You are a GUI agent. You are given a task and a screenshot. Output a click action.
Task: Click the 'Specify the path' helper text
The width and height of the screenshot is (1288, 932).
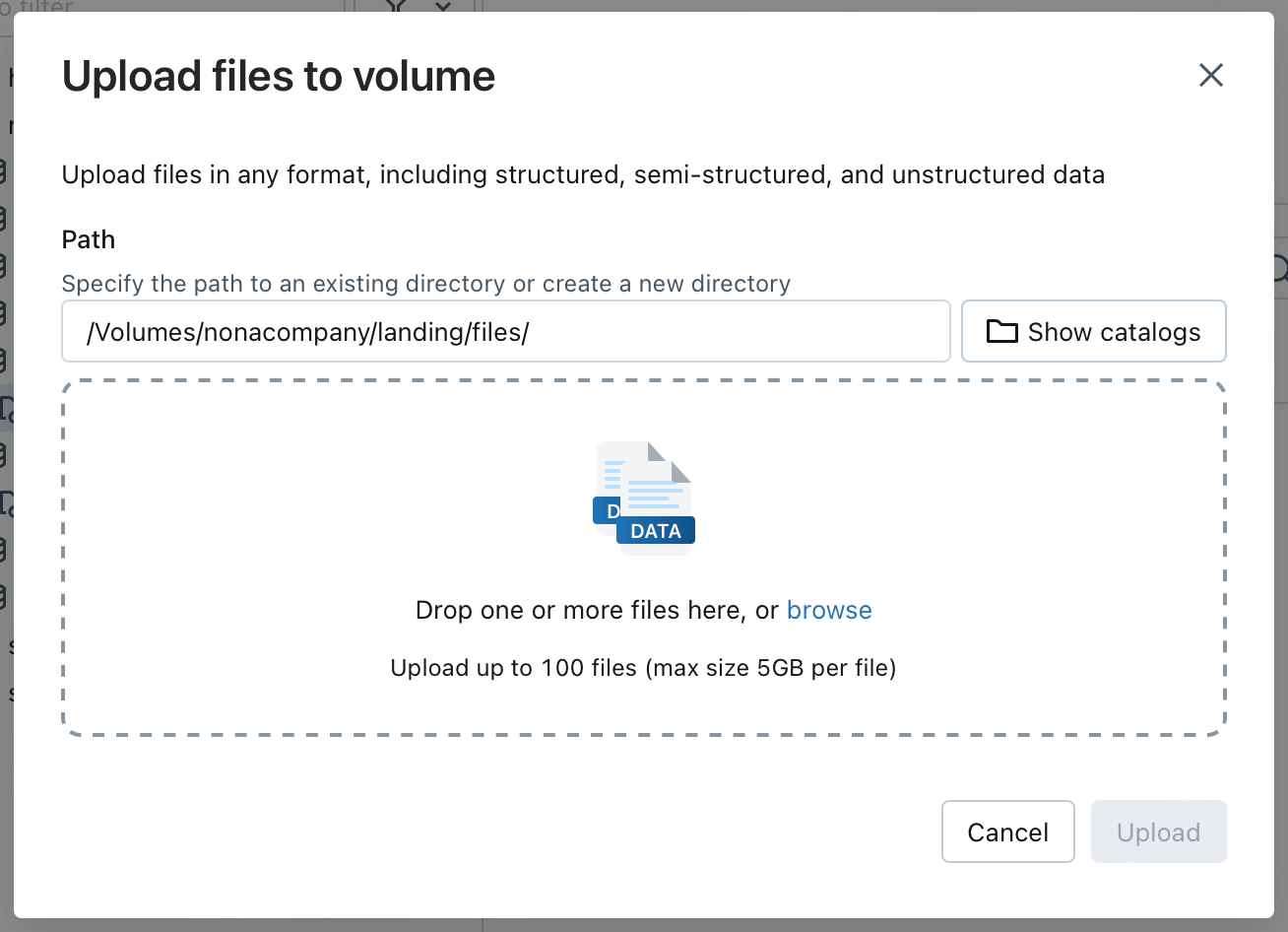coord(425,284)
